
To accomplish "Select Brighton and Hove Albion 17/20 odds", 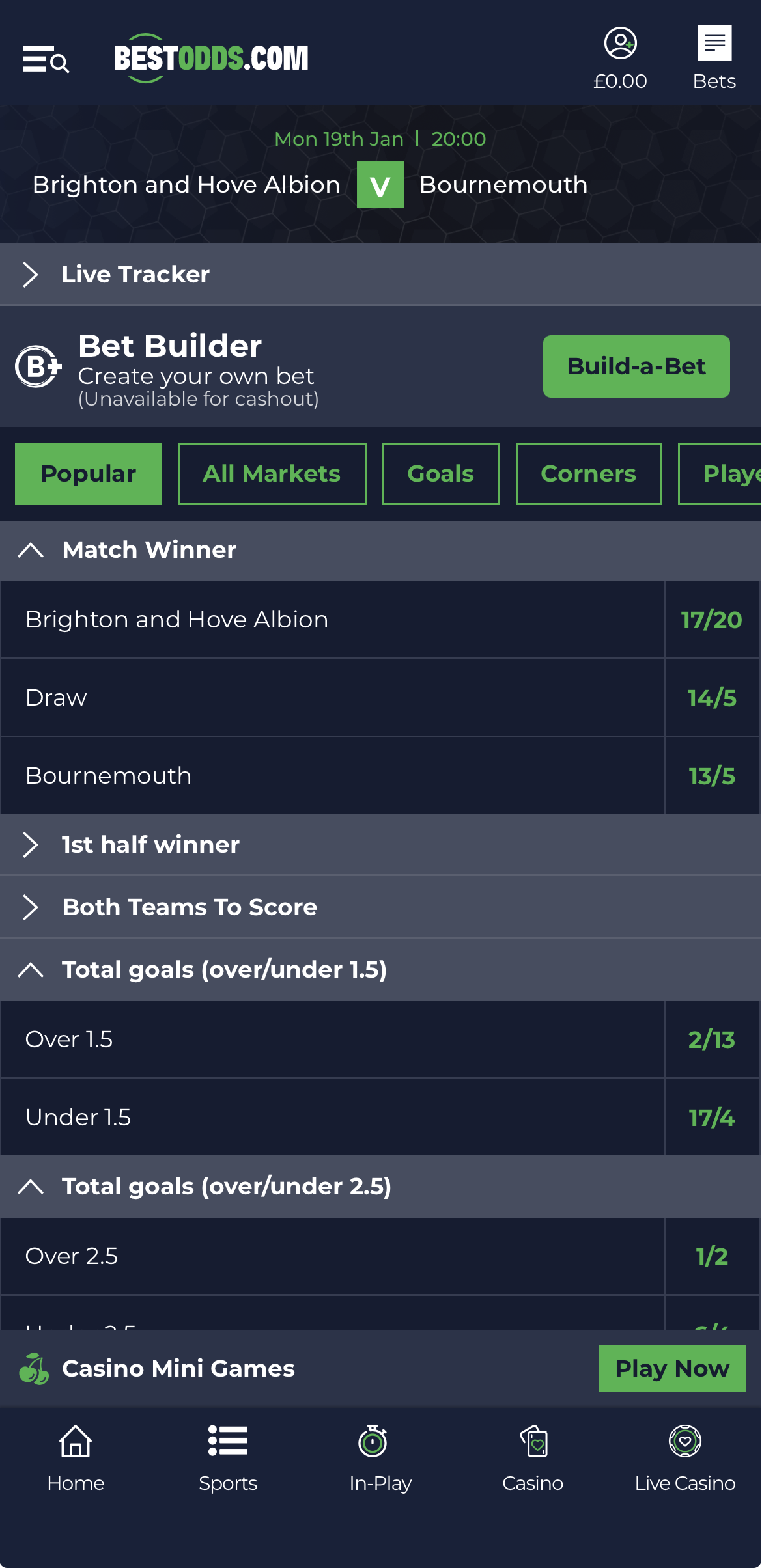I will tap(711, 620).
